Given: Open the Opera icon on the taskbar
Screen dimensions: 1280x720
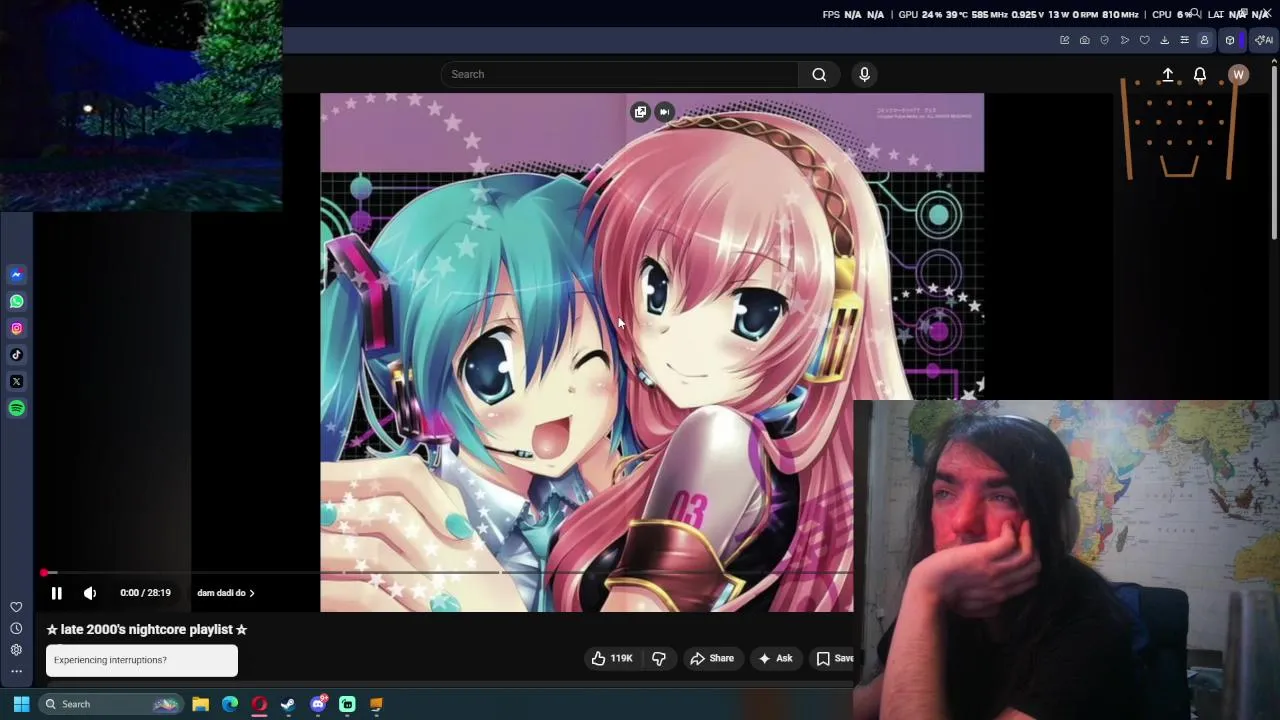Looking at the screenshot, I should pyautogui.click(x=259, y=704).
